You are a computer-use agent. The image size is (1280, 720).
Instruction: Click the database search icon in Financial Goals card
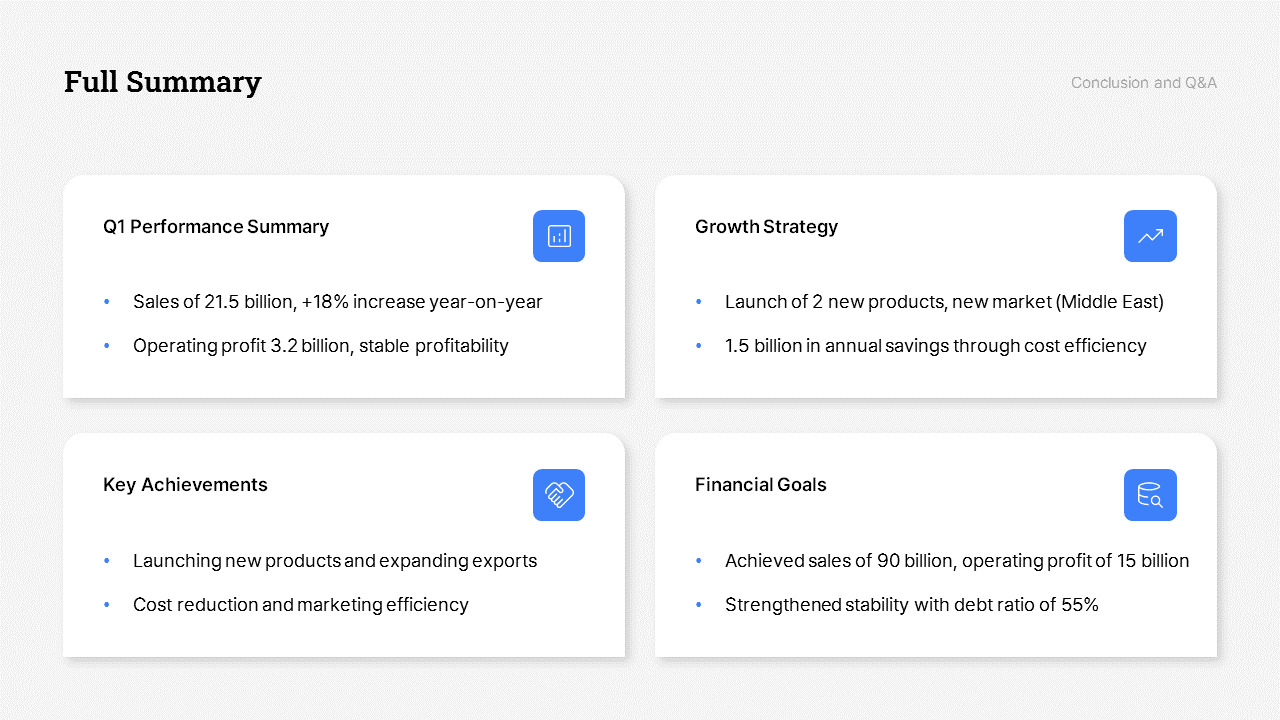[x=1150, y=495]
